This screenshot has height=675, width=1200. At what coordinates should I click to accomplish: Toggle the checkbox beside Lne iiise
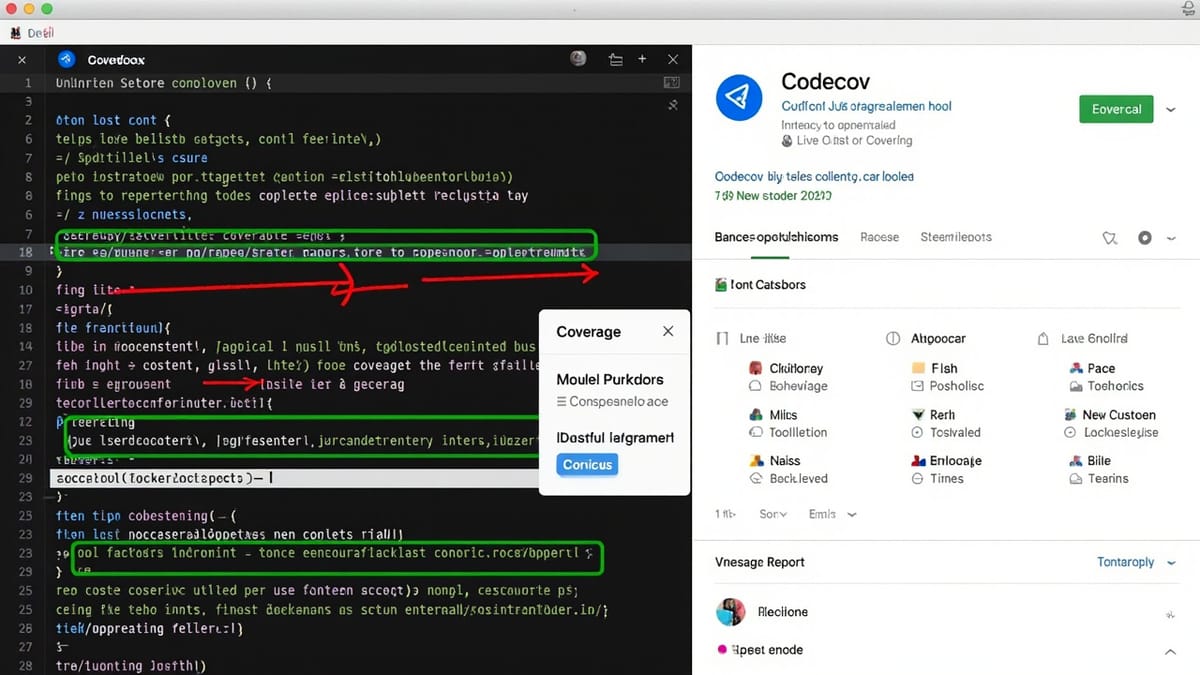(722, 339)
